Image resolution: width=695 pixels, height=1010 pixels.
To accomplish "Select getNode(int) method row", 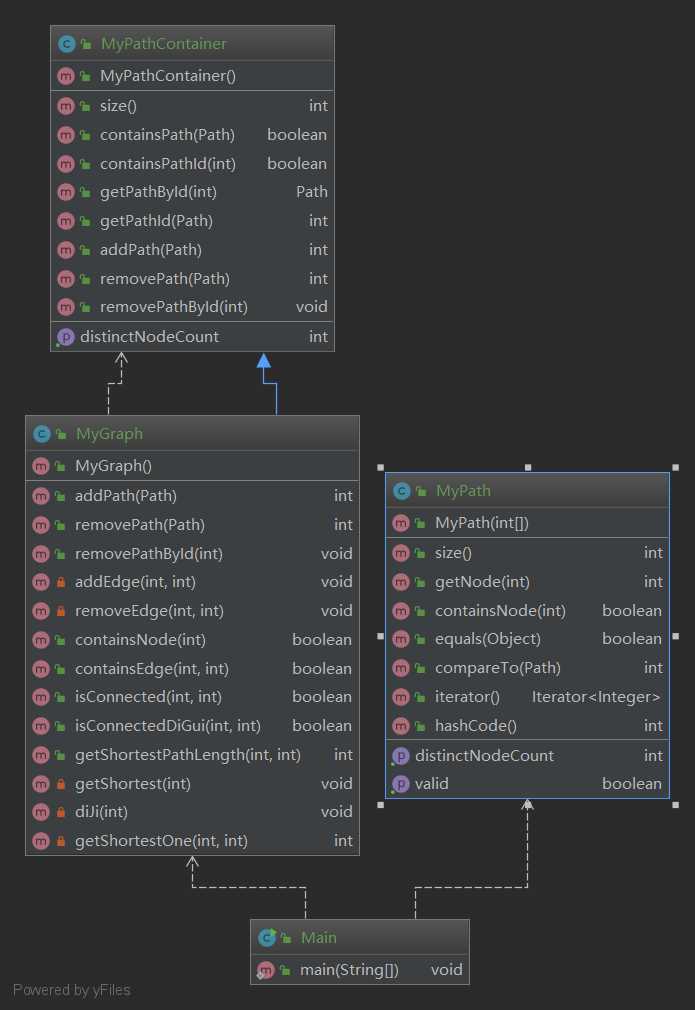I will [x=527, y=582].
